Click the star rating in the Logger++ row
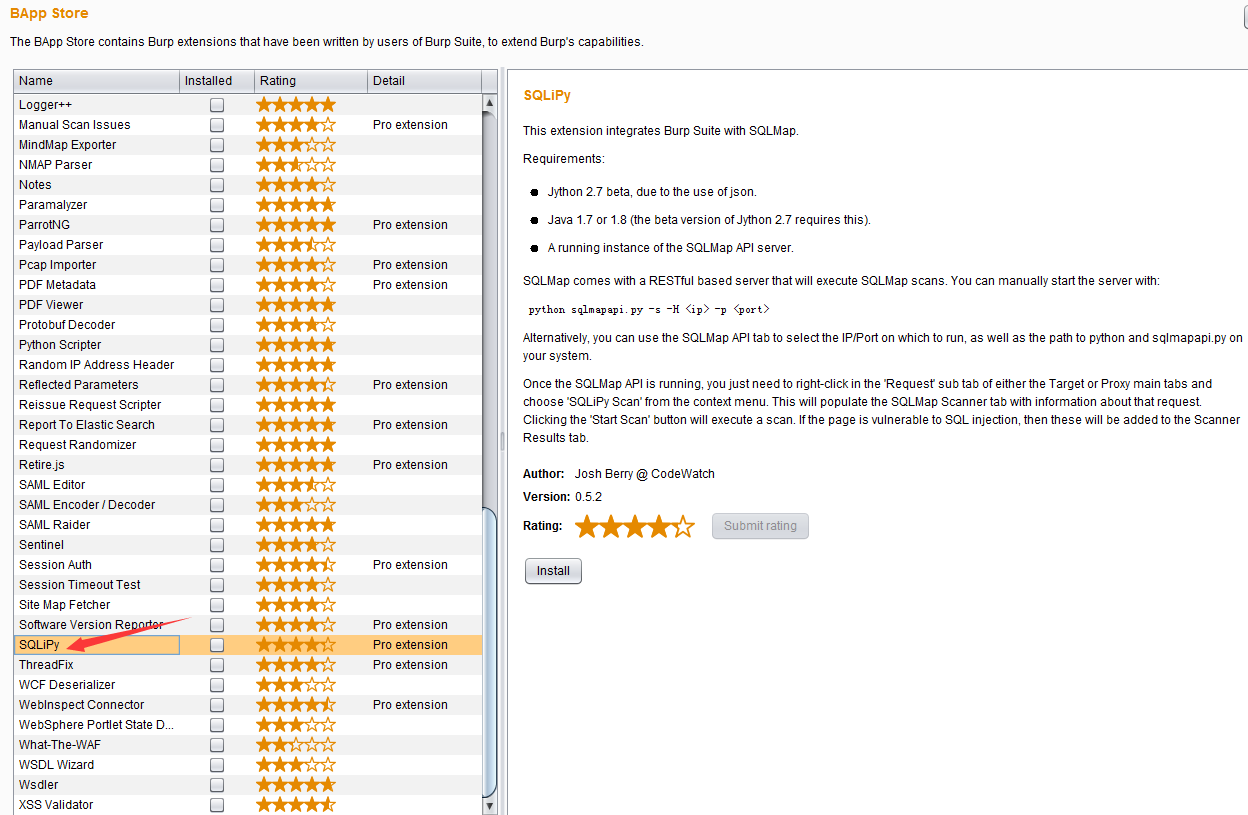Image resolution: width=1248 pixels, height=815 pixels. 296,105
